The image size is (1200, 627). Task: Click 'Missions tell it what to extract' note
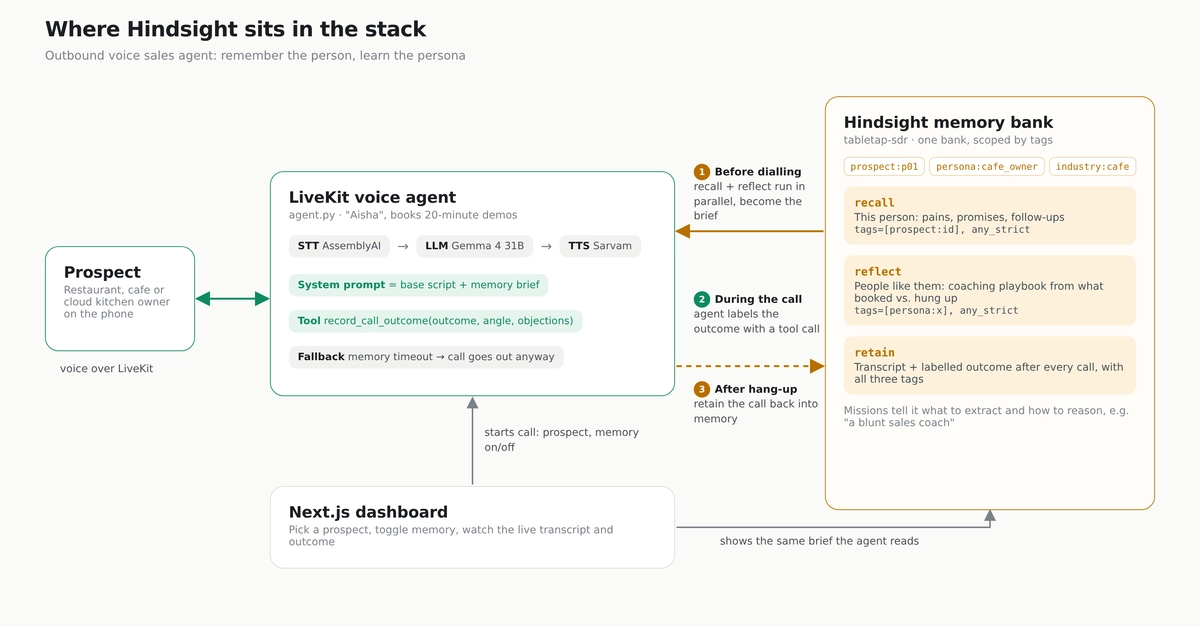[987, 416]
